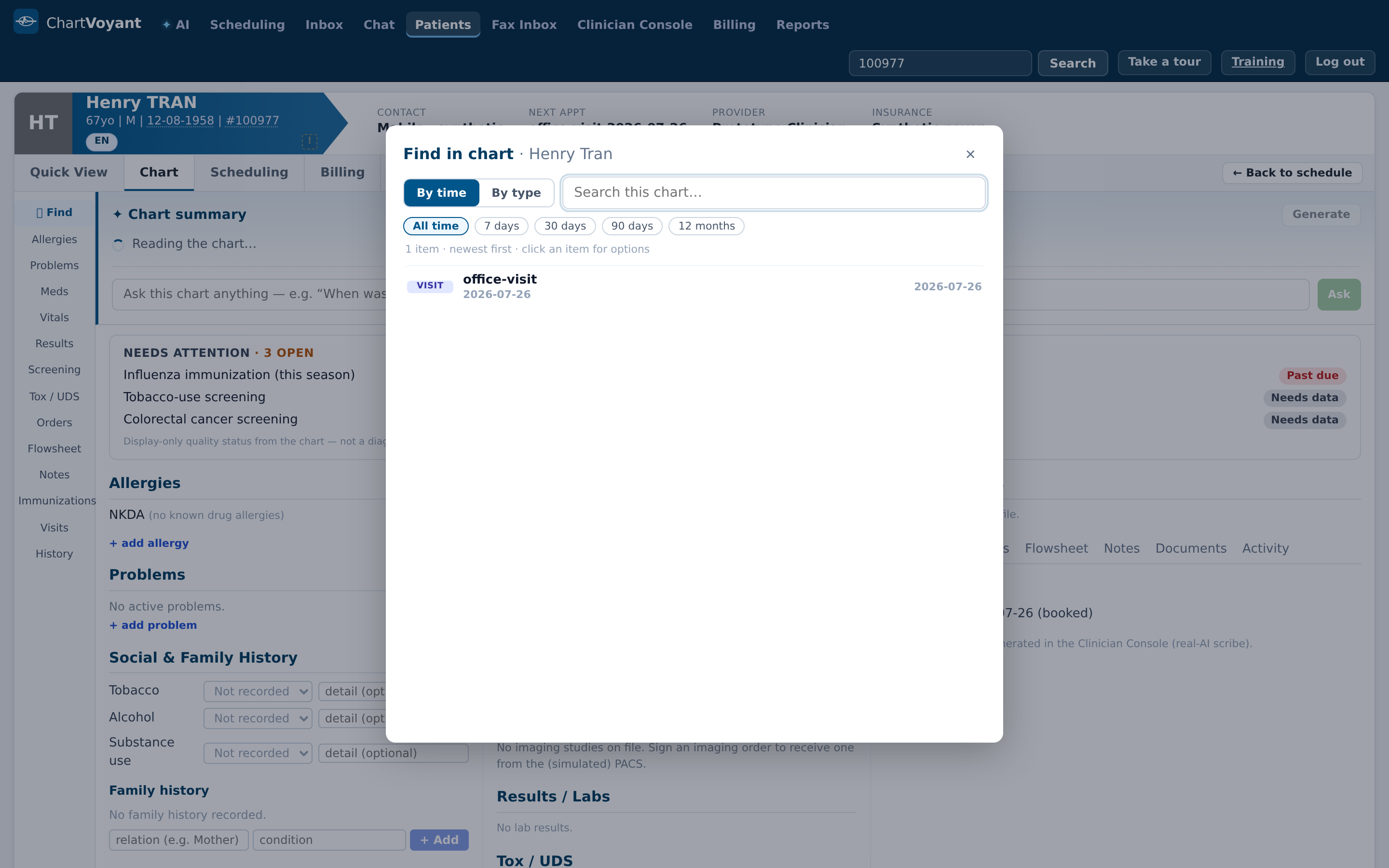Screen dimensions: 1389x868
Task: Click the ChartVoyant logo icon
Action: click(26, 22)
